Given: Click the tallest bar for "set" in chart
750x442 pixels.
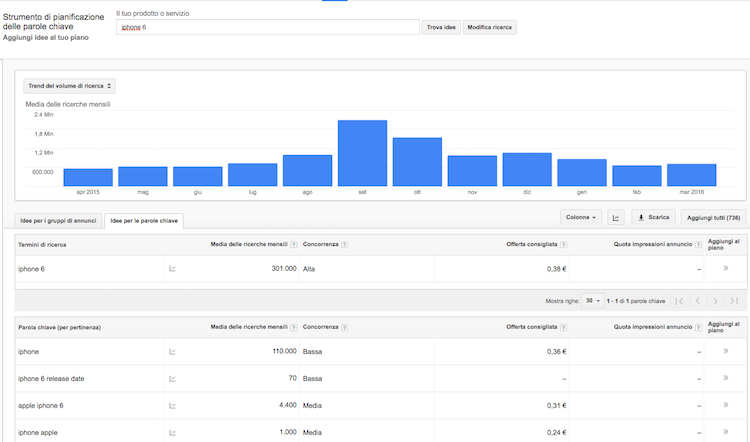Looking at the screenshot, I should tap(362, 153).
